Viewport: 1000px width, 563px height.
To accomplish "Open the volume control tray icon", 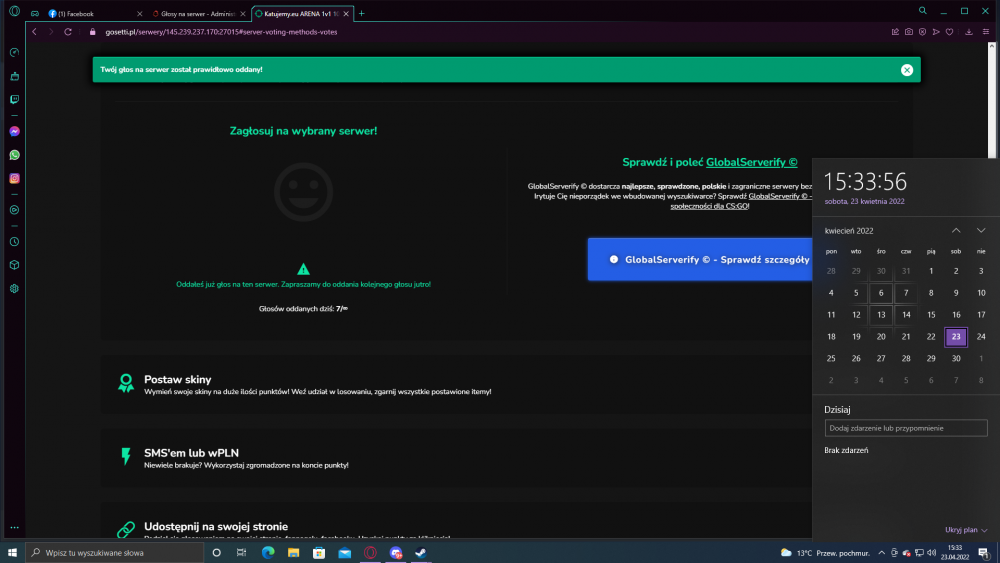I will point(931,553).
